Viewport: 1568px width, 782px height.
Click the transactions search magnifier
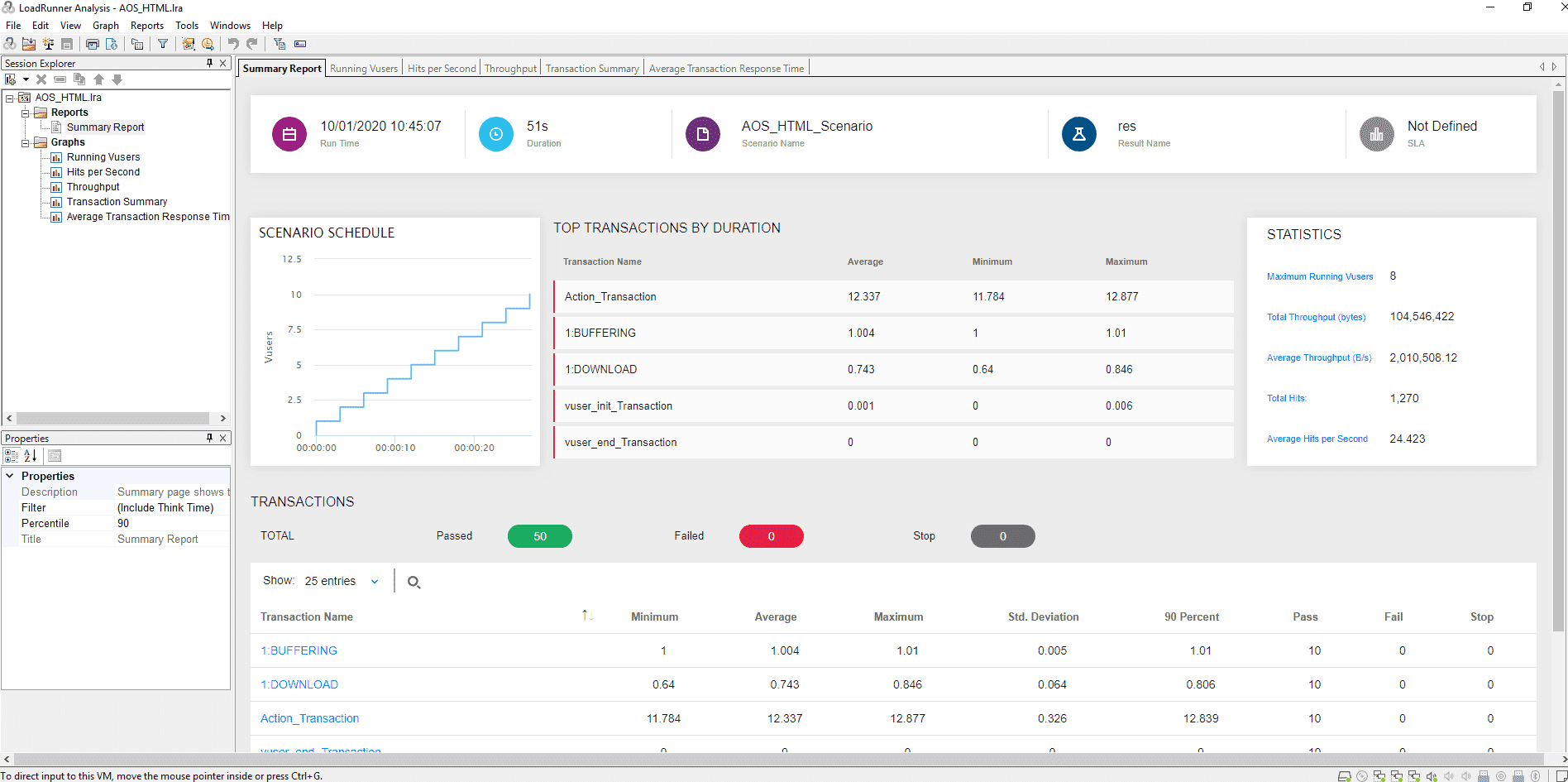[x=414, y=581]
